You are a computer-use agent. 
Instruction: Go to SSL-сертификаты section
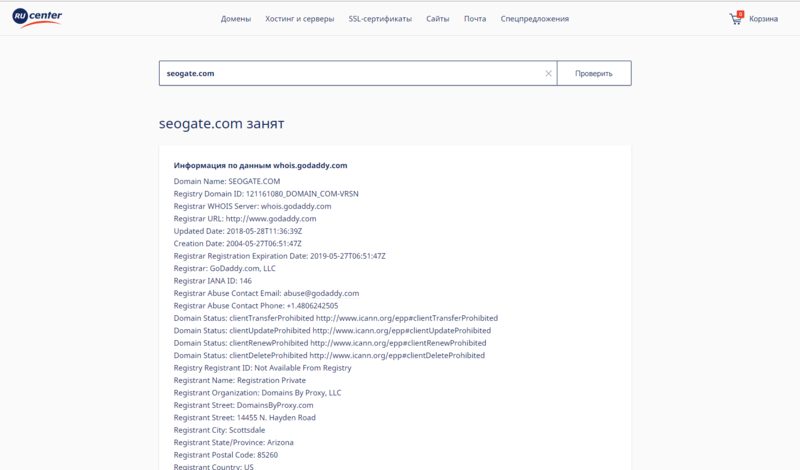tap(380, 19)
